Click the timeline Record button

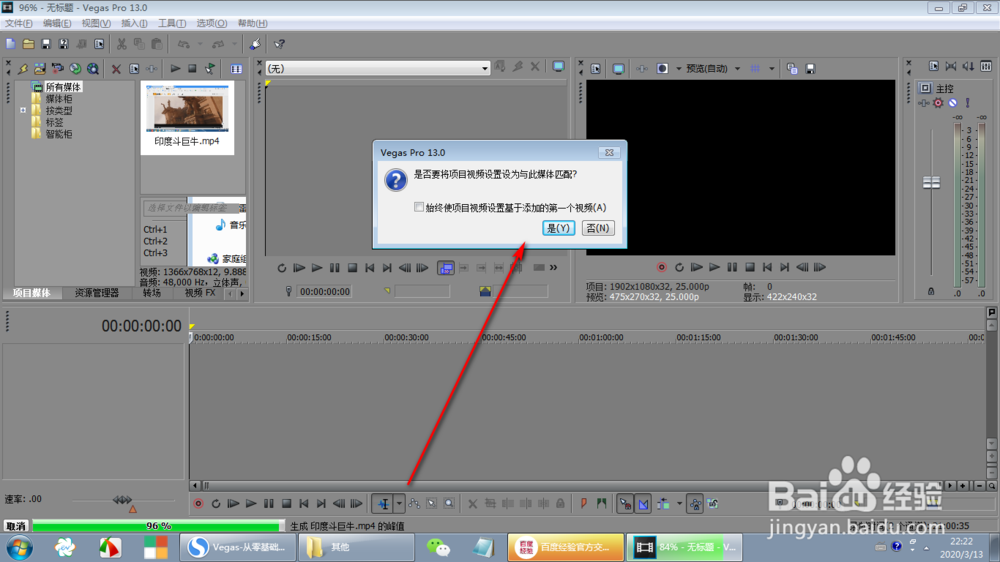coord(198,504)
